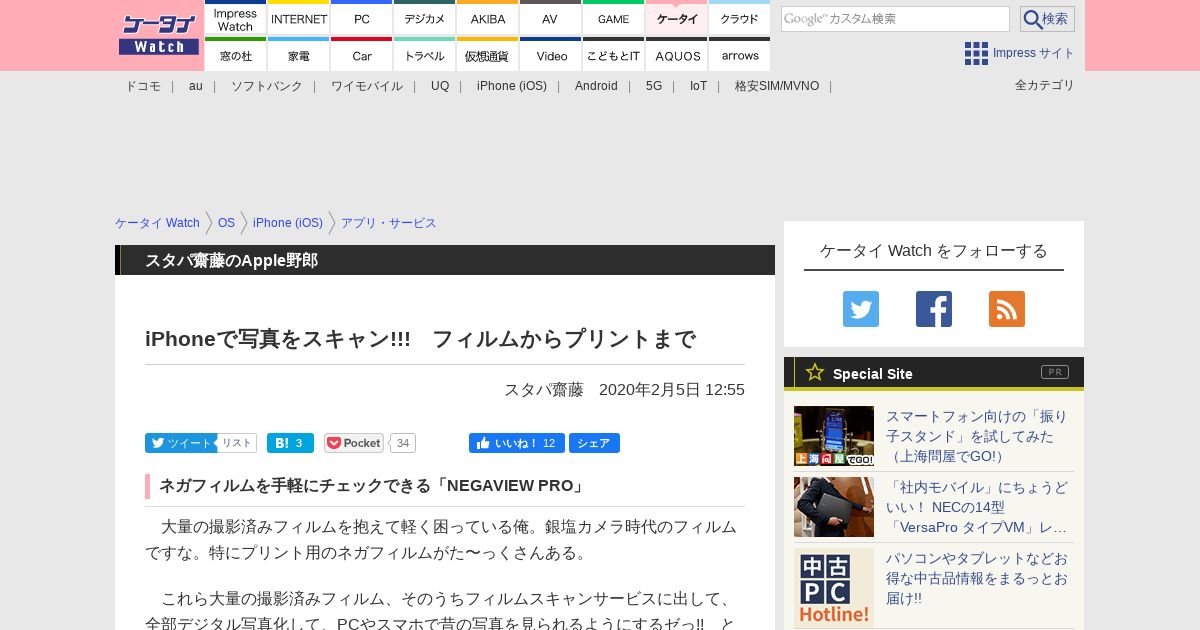
Task: Open the RSS feed icon
Action: tap(1007, 309)
